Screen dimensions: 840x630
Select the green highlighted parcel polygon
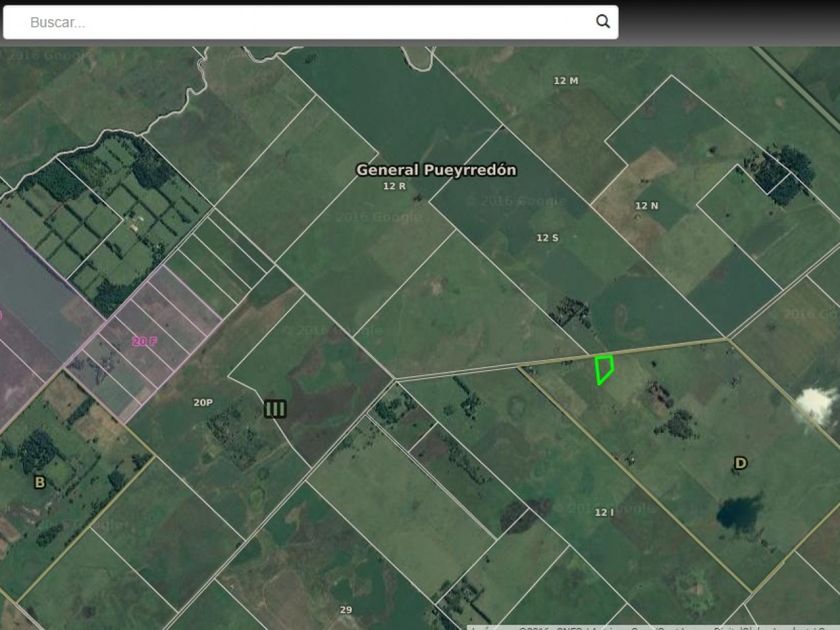[x=604, y=369]
